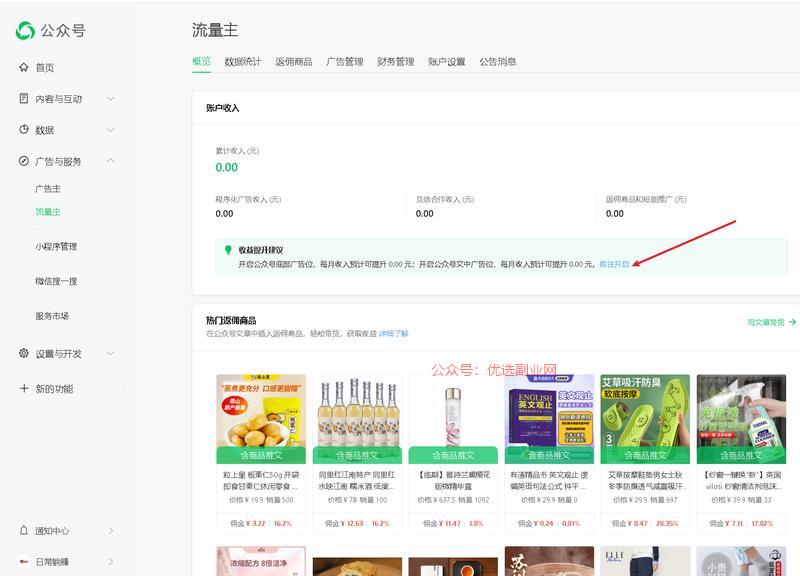800x576 pixels.
Task: Click the 互选合作收入 label
Action: click(x=445, y=199)
